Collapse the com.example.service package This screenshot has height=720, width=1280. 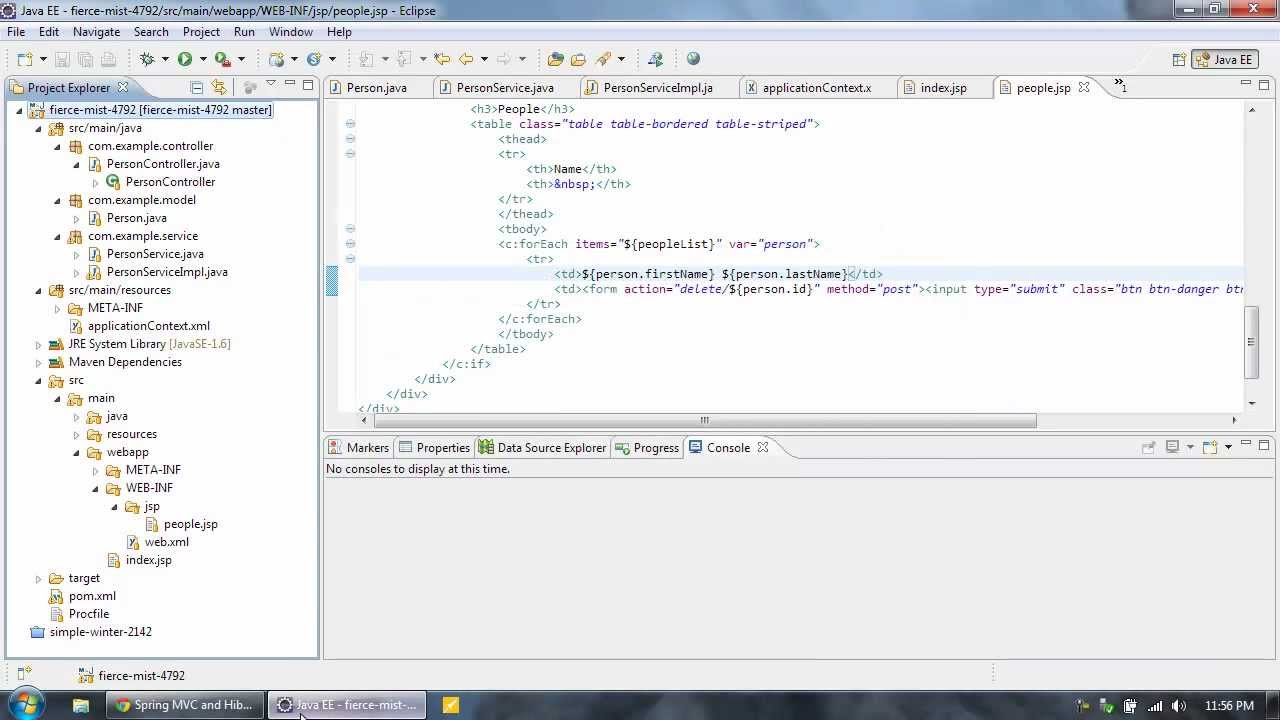(x=58, y=236)
